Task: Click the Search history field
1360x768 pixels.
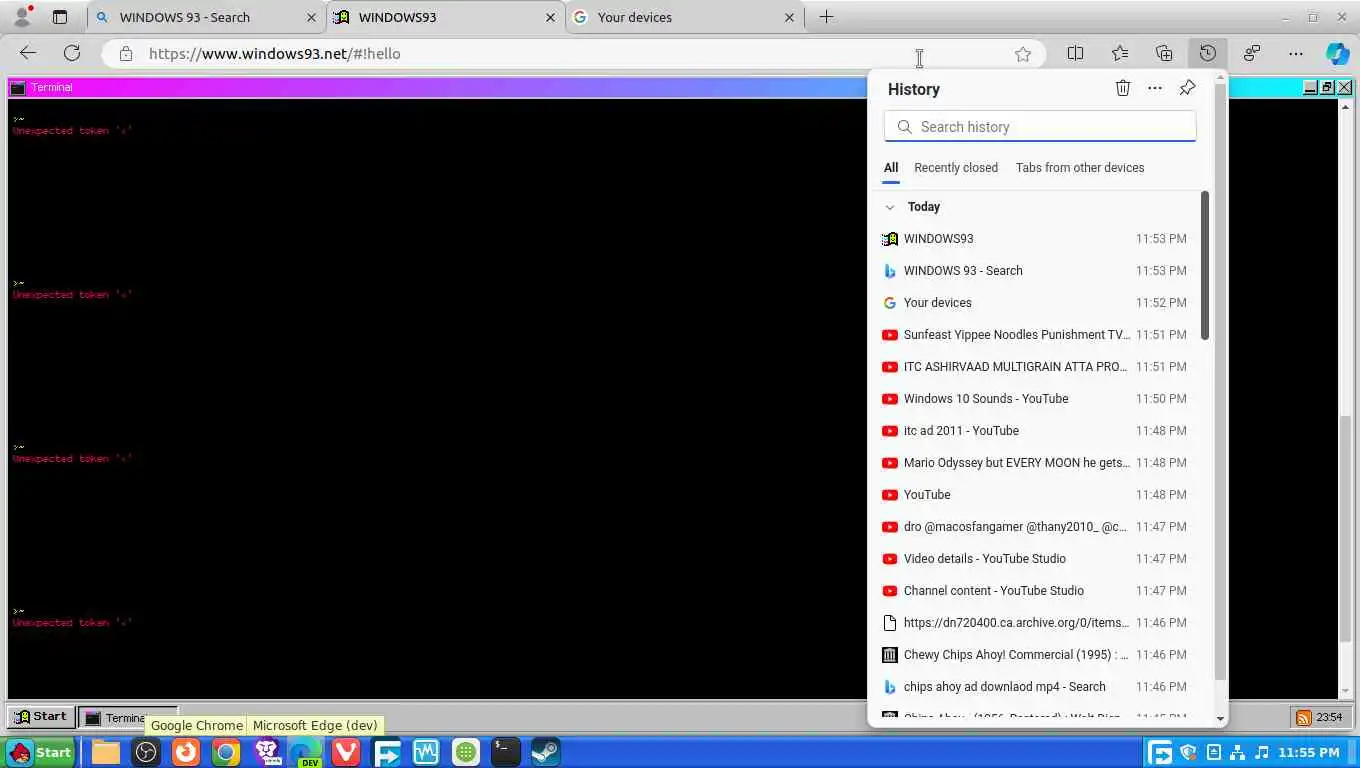Action: coord(1040,127)
